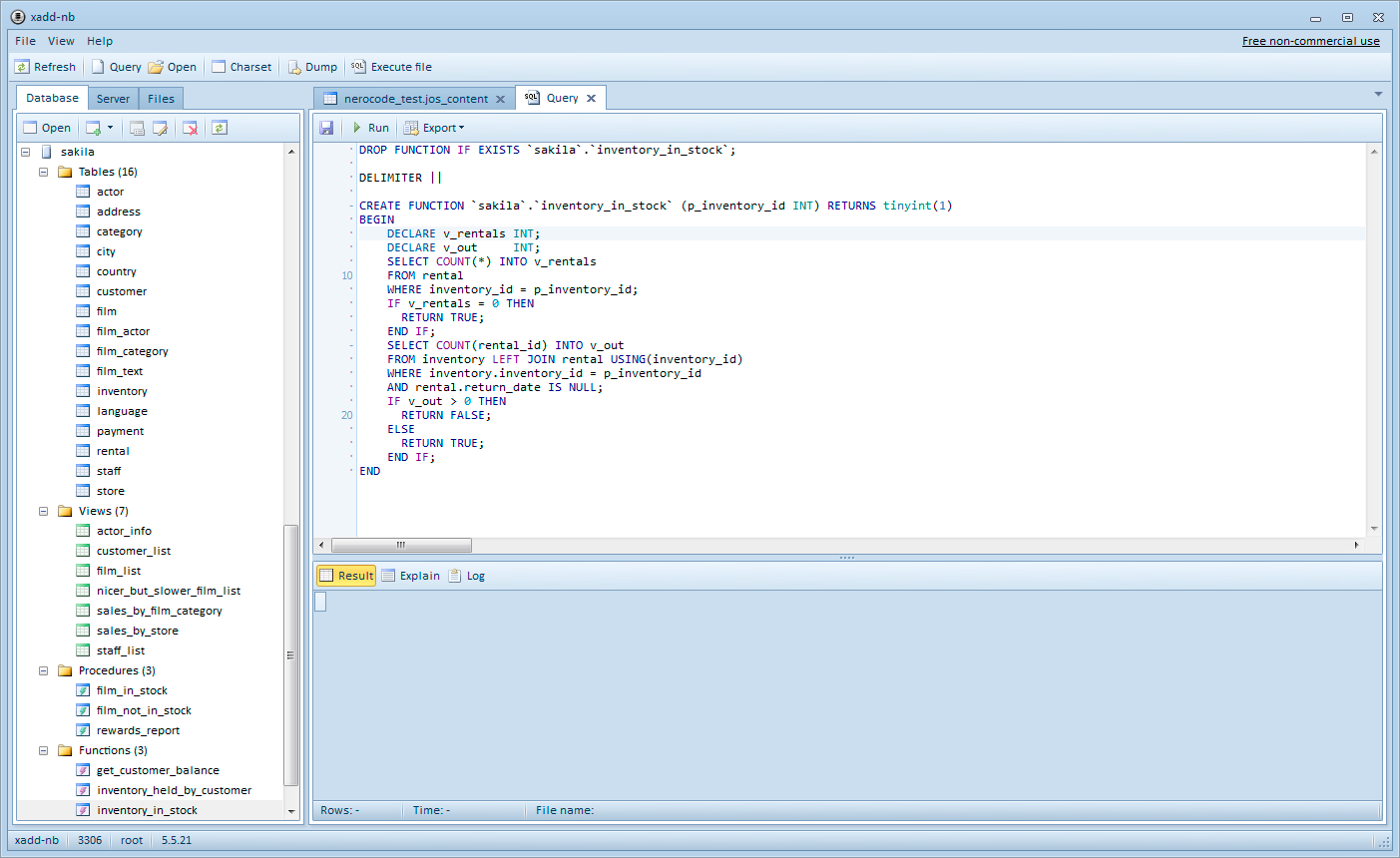The width and height of the screenshot is (1400, 858).
Task: Open the Charset toolbar option
Action: tap(241, 67)
